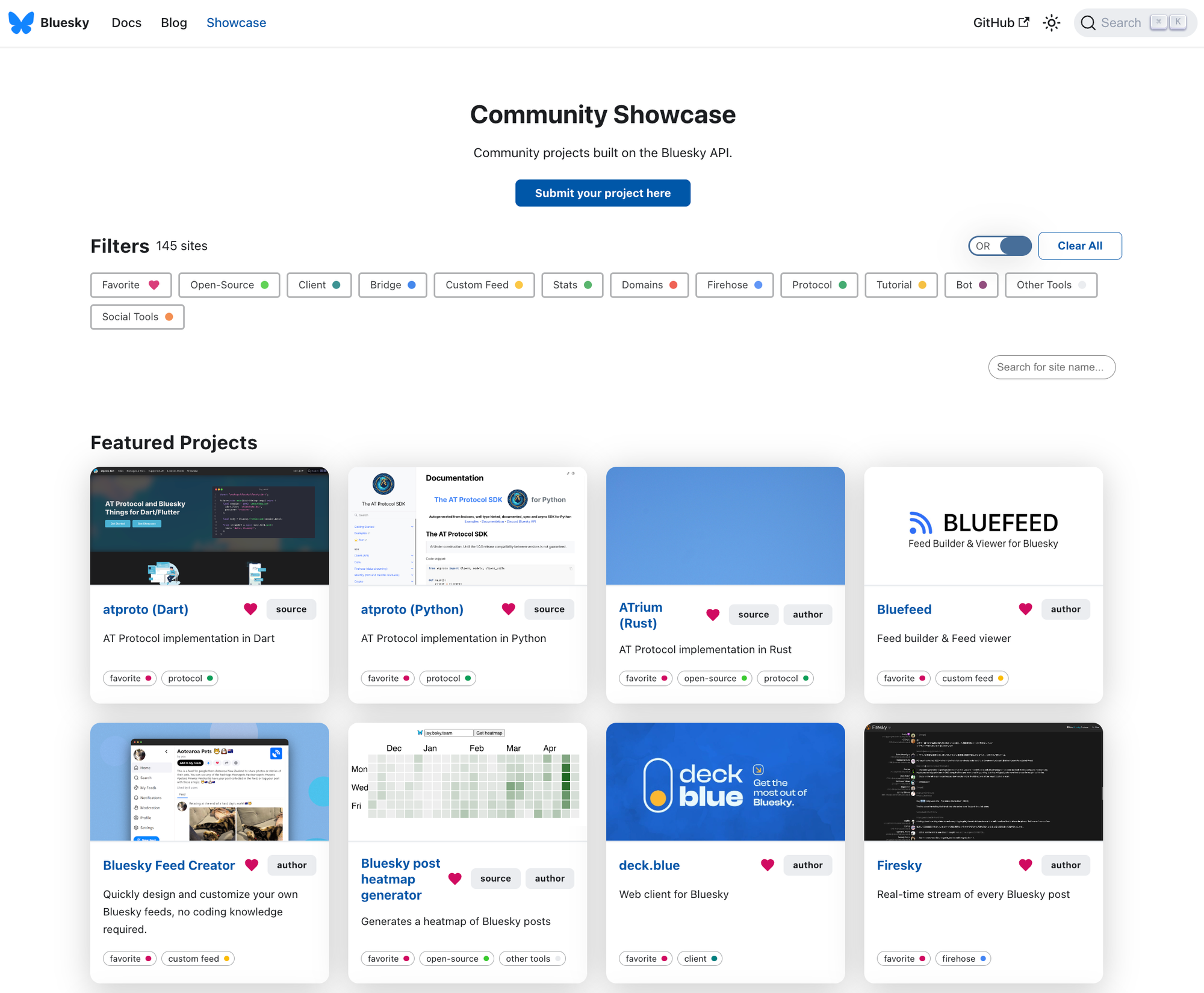Open the GitHub external link
This screenshot has height=993, width=1204.
(1001, 23)
